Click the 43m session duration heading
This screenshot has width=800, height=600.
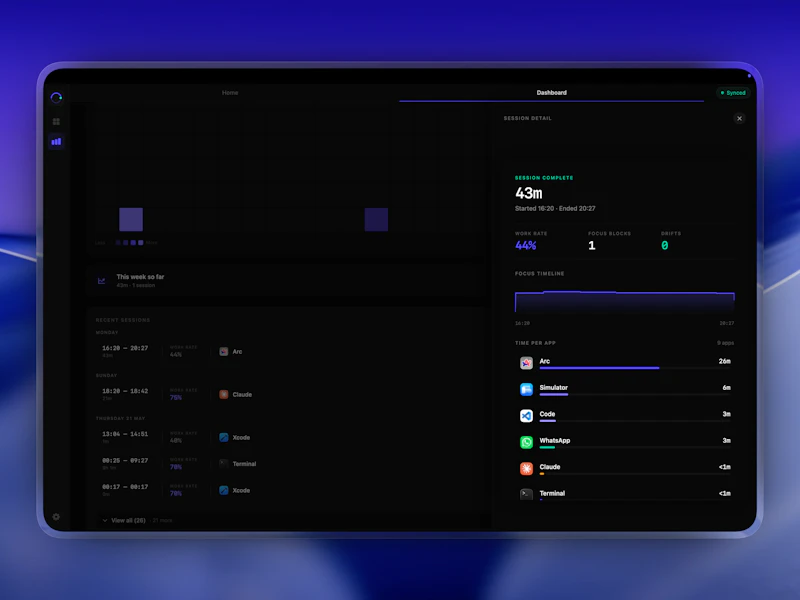[x=529, y=193]
